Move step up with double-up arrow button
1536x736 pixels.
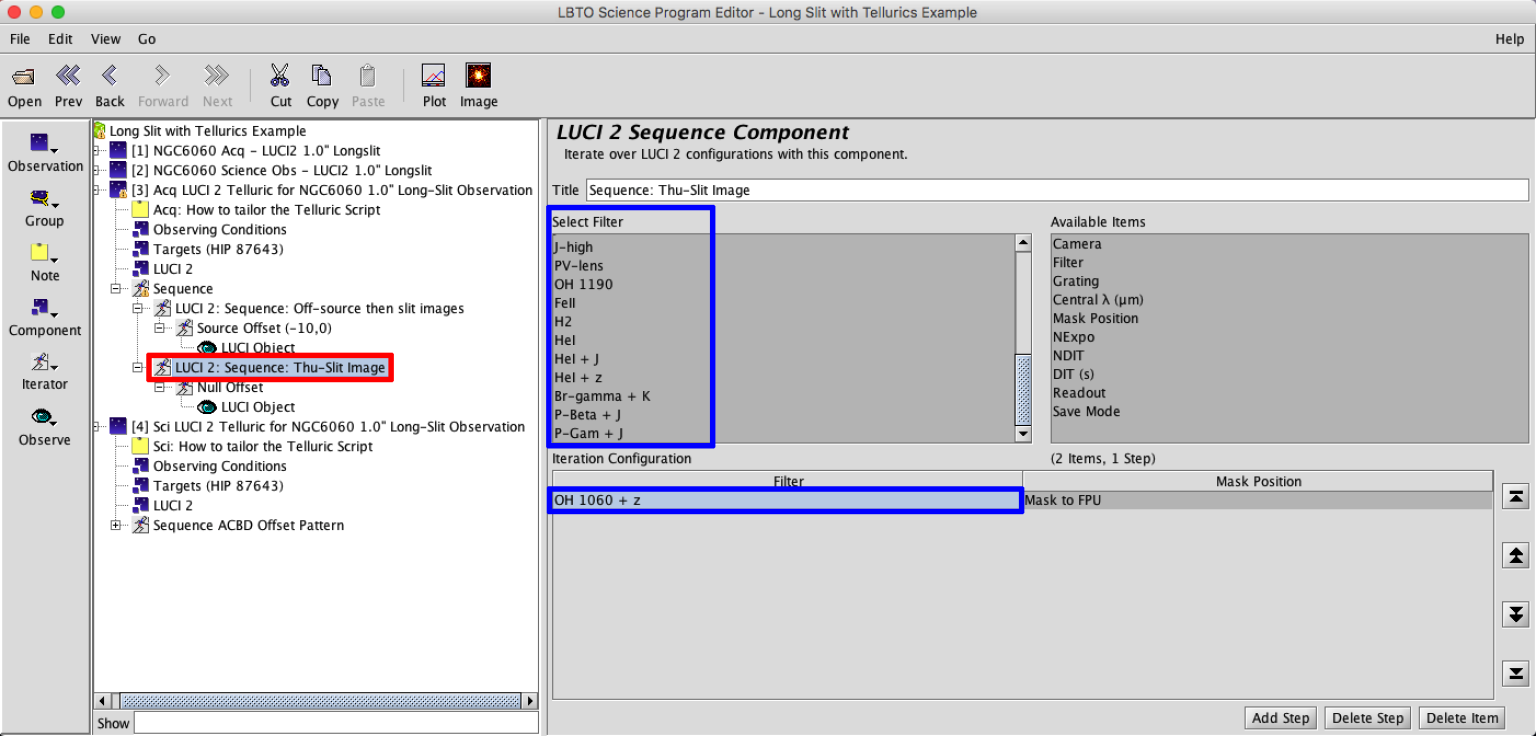[1515, 556]
